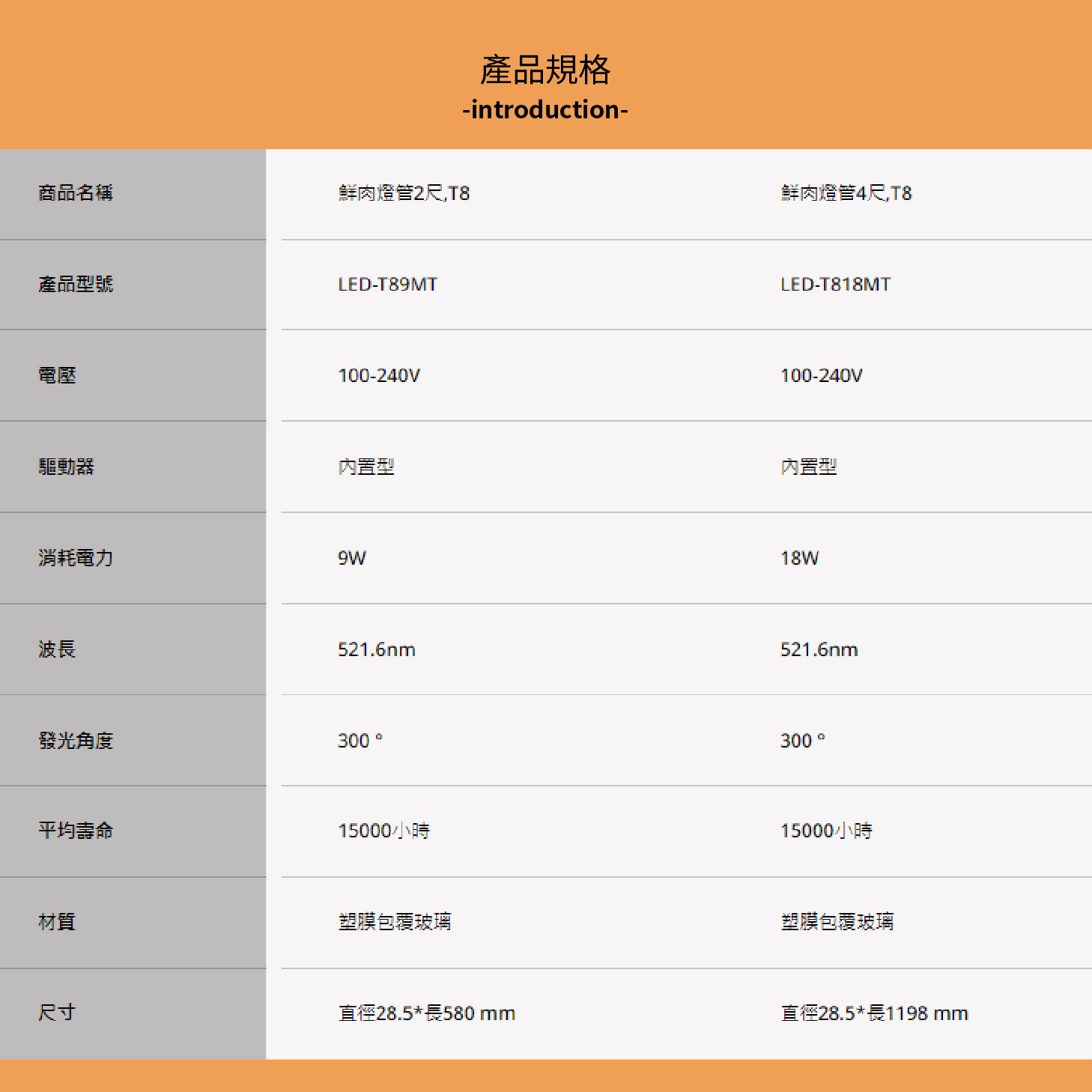Click the 驅動器 row label
Viewport: 1092px width, 1092px height.
67,467
